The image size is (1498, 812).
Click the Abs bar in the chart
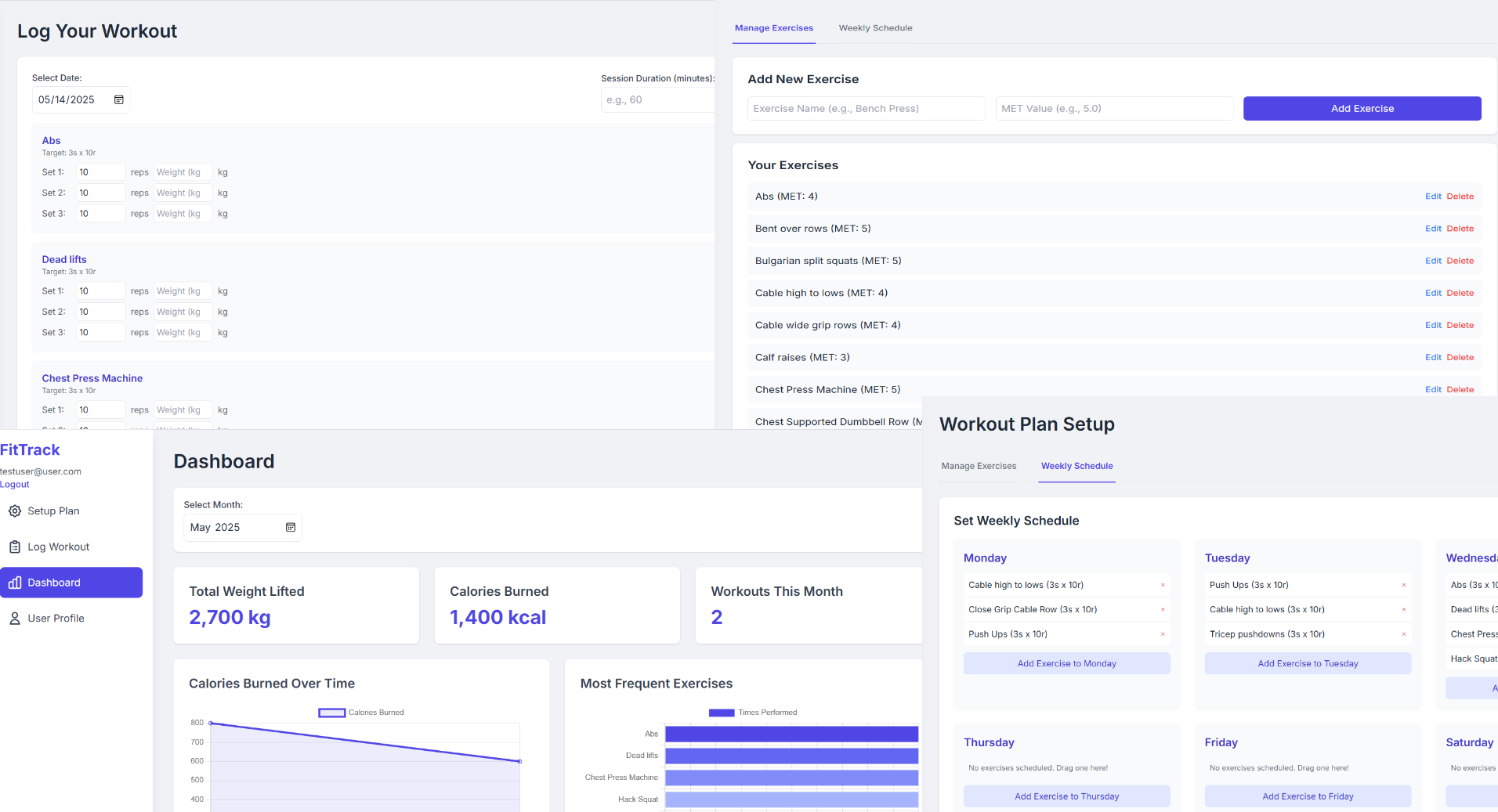pos(791,734)
